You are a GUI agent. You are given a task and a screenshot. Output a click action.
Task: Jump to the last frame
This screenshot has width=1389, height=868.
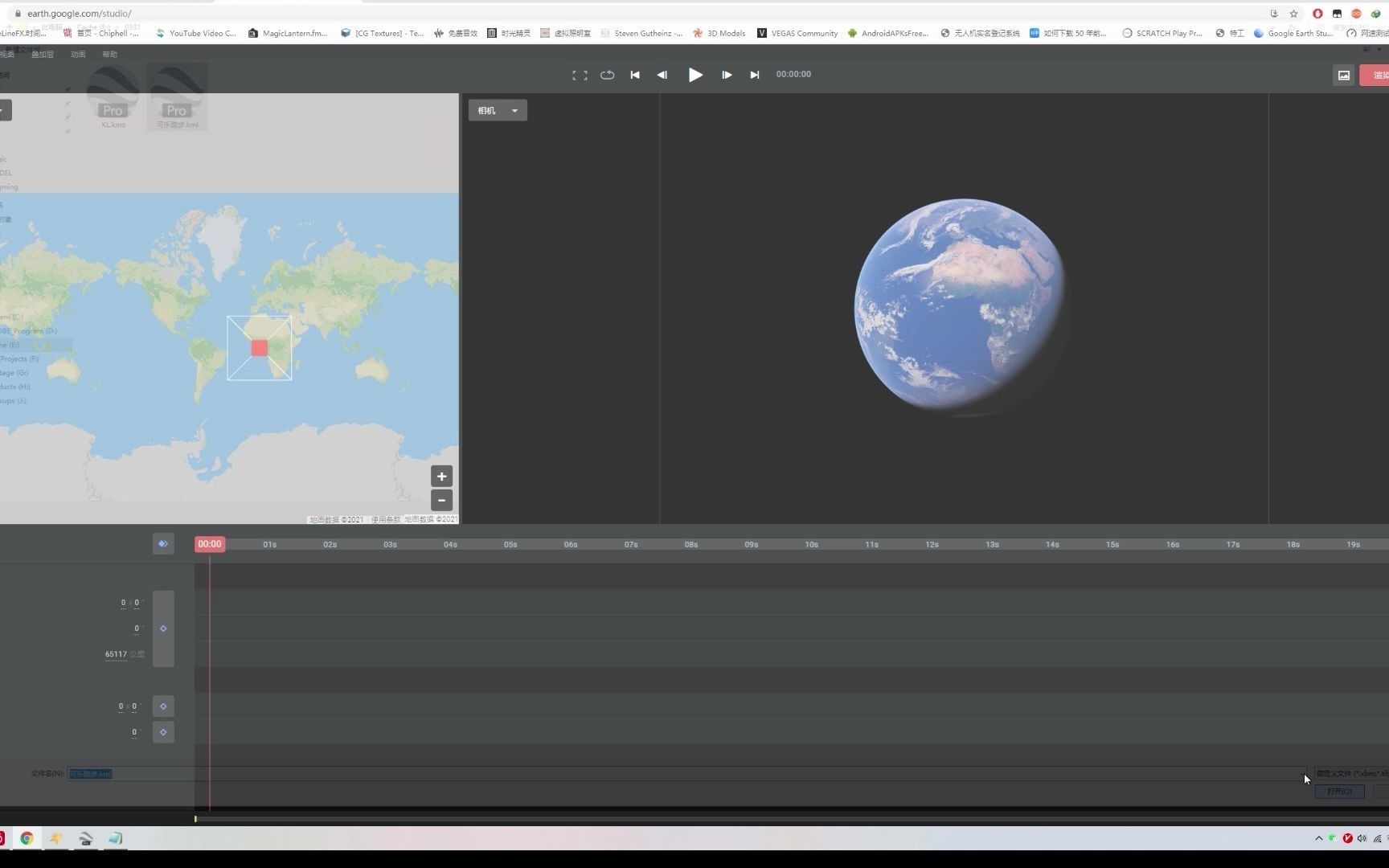[x=754, y=75]
